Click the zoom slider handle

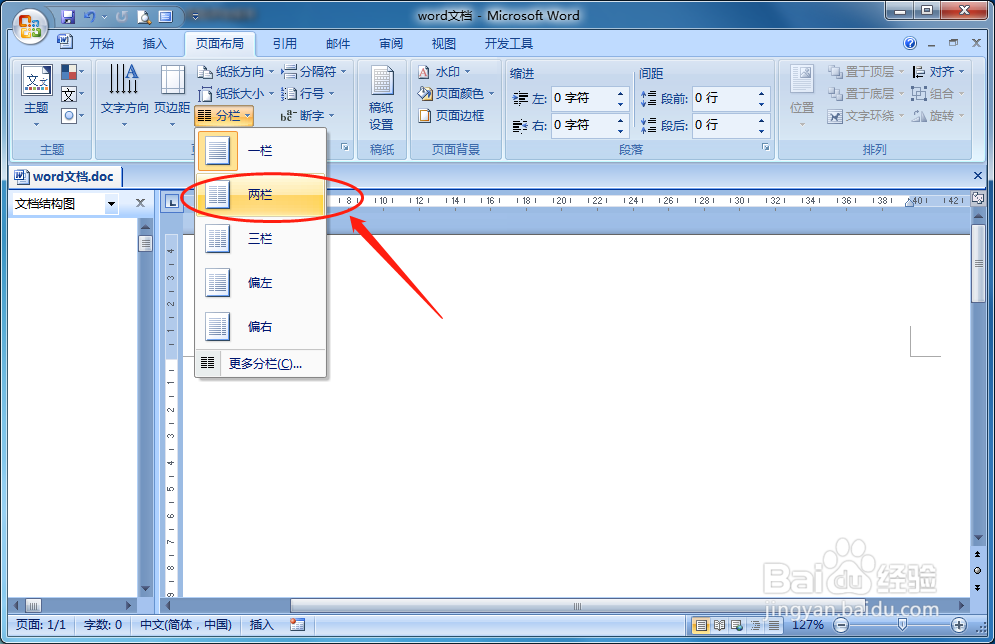[x=902, y=626]
